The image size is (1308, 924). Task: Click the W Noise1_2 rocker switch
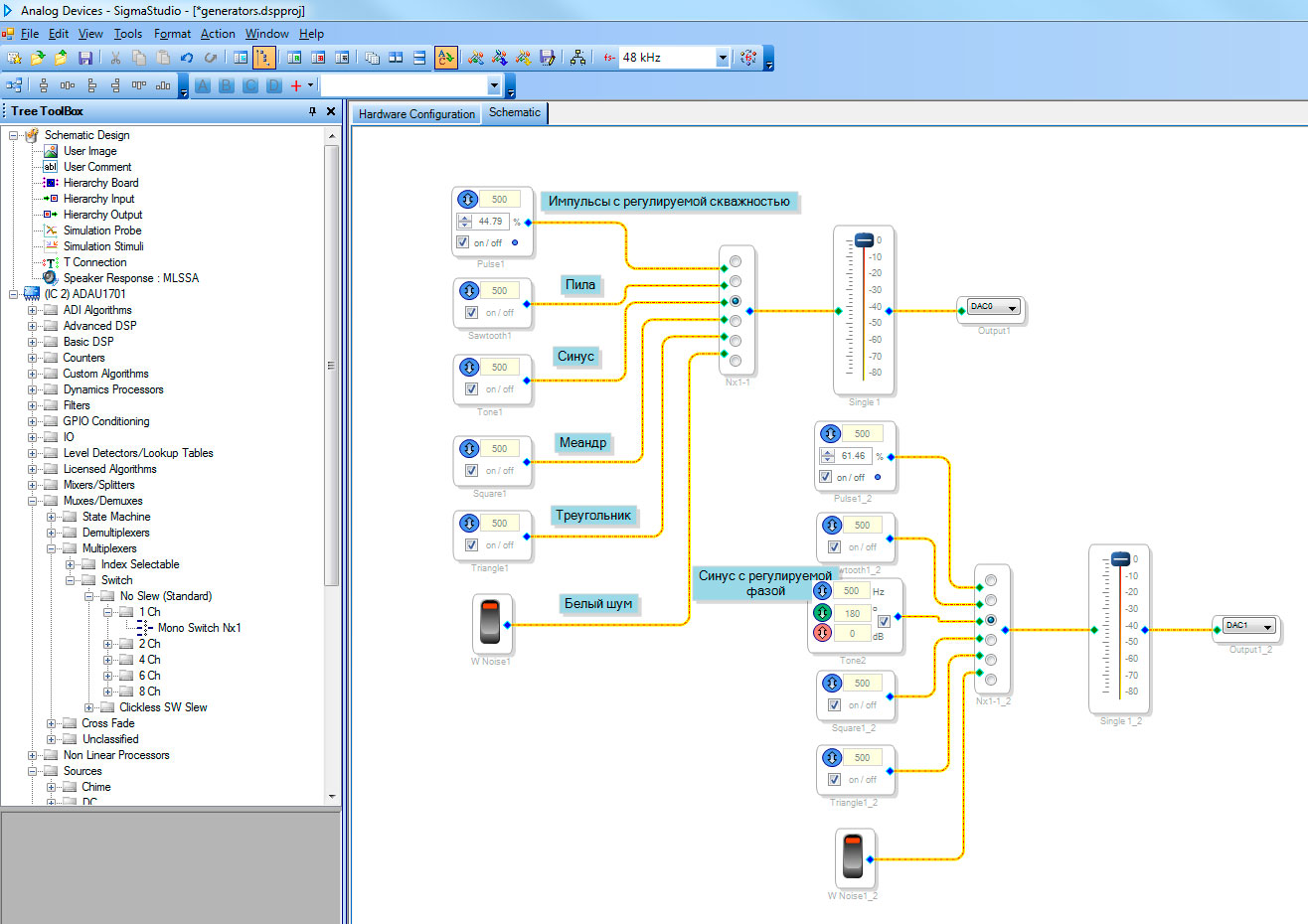point(853,856)
